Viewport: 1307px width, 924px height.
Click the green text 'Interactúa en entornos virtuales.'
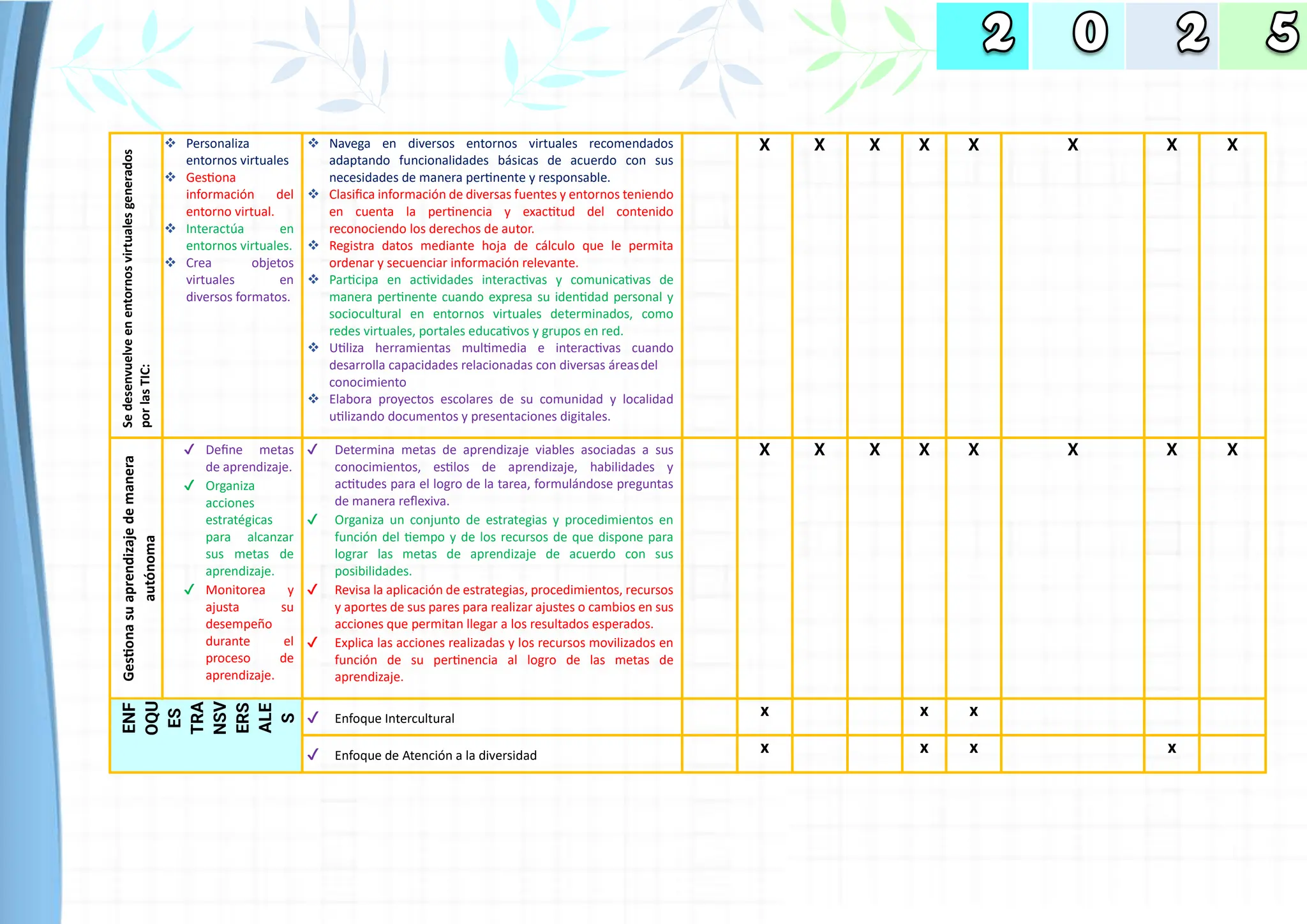[239, 237]
